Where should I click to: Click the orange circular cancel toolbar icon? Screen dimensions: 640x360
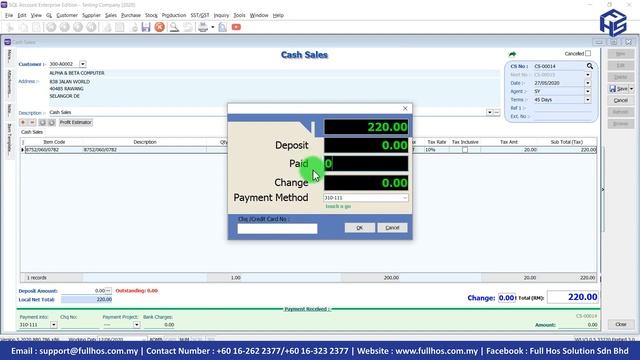[160, 27]
